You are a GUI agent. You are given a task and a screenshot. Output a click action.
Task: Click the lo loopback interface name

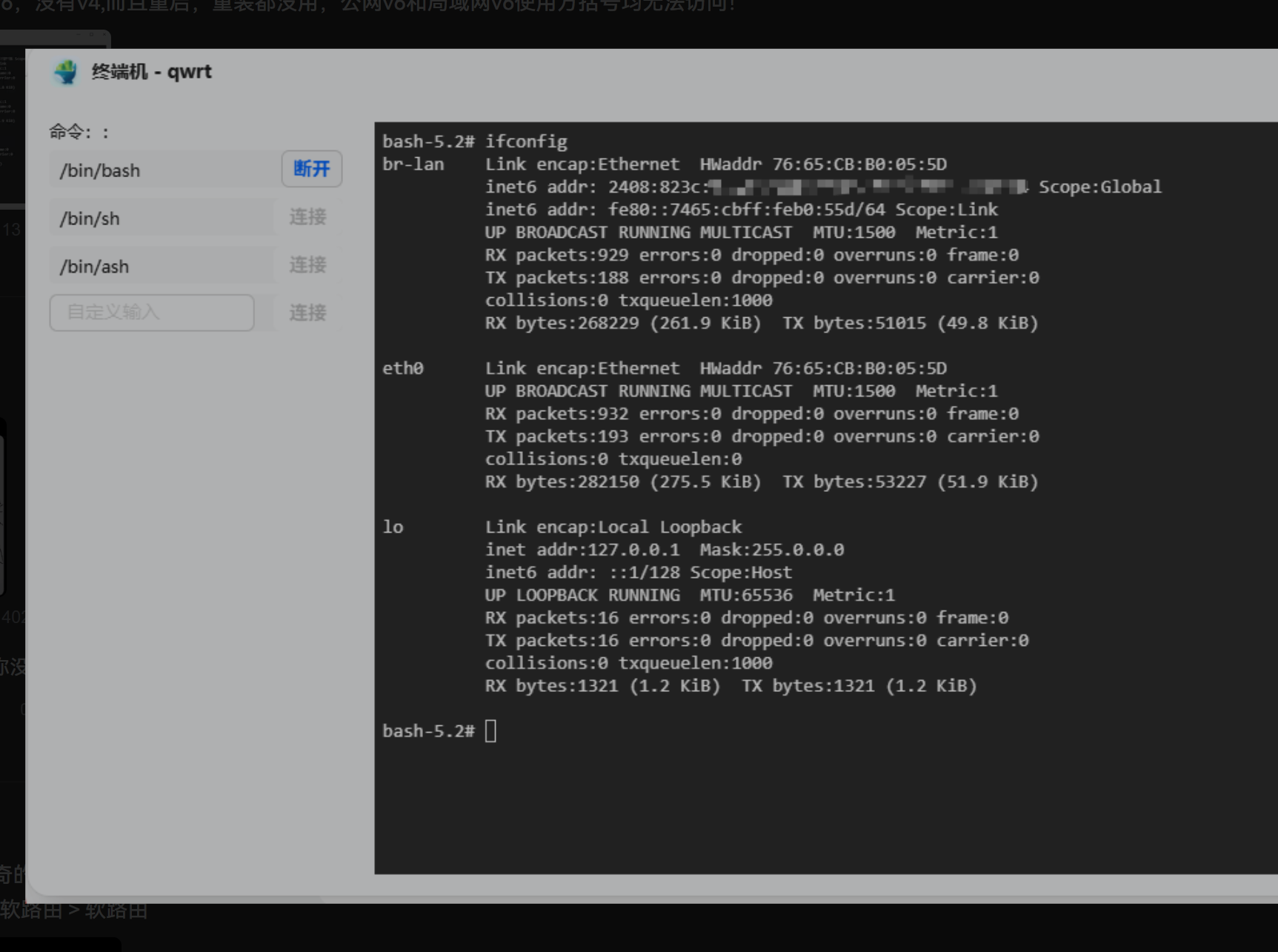tap(393, 527)
